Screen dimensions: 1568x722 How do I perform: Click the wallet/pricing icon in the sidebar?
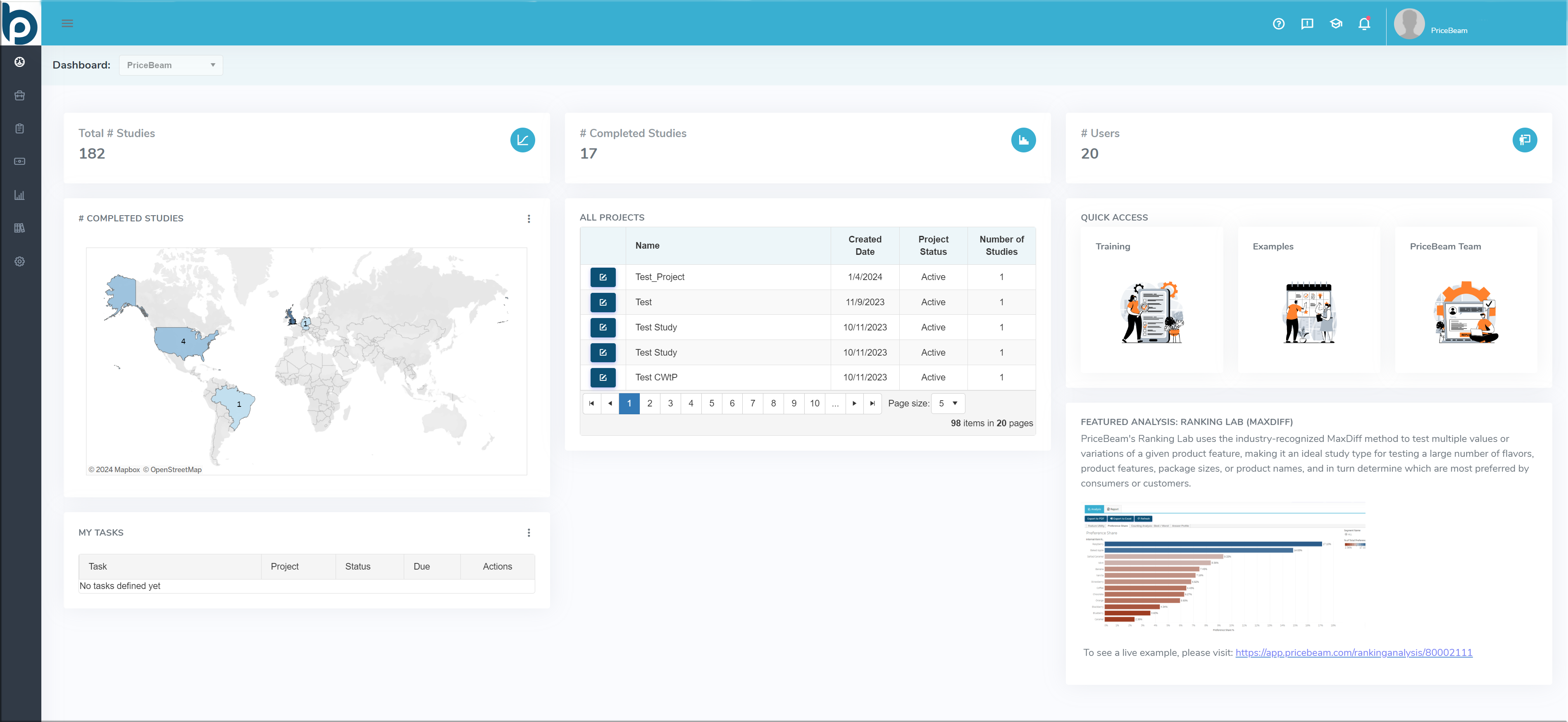click(x=19, y=161)
